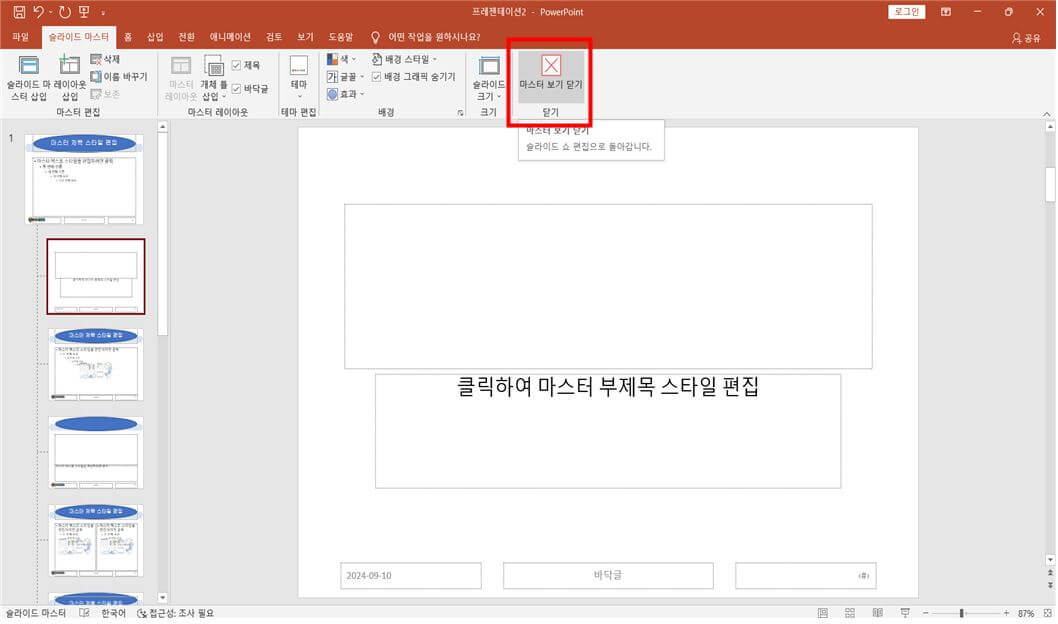Select the section header layout thumbnail
Image resolution: width=1058 pixels, height=624 pixels.
coord(96,452)
